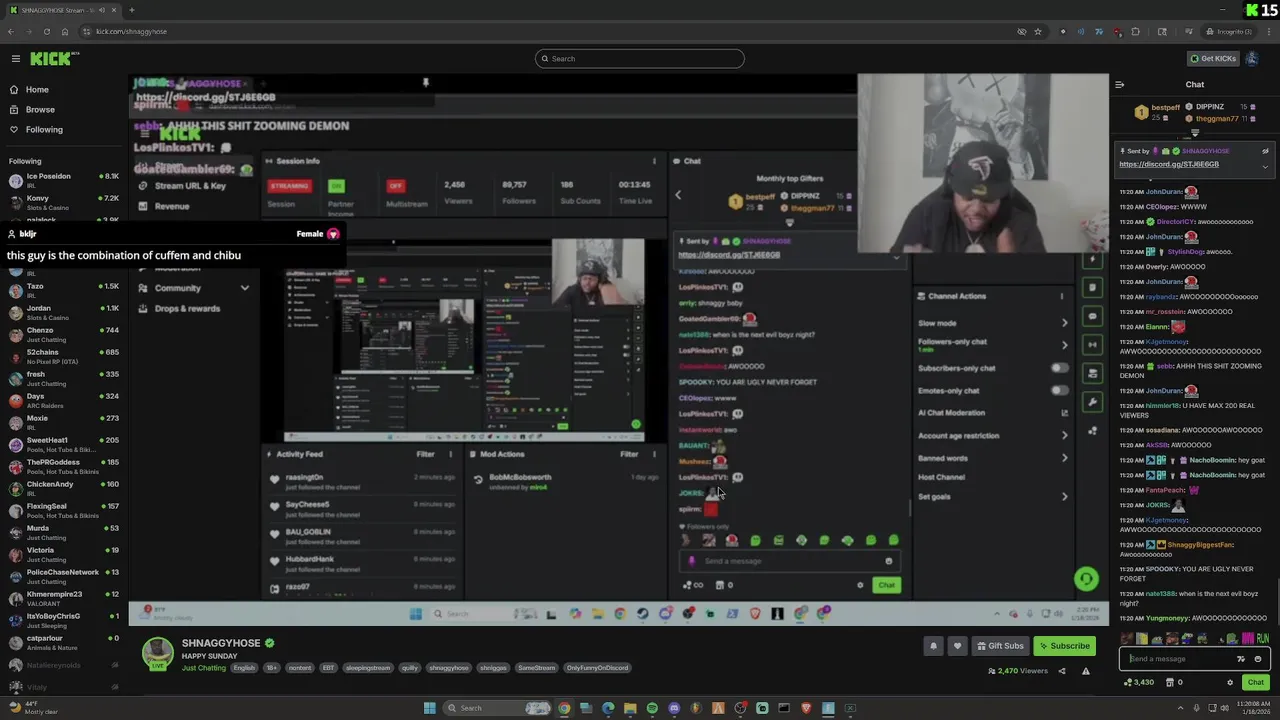Bookmark this page with the star icon
1280x720 pixels.
[1037, 31]
